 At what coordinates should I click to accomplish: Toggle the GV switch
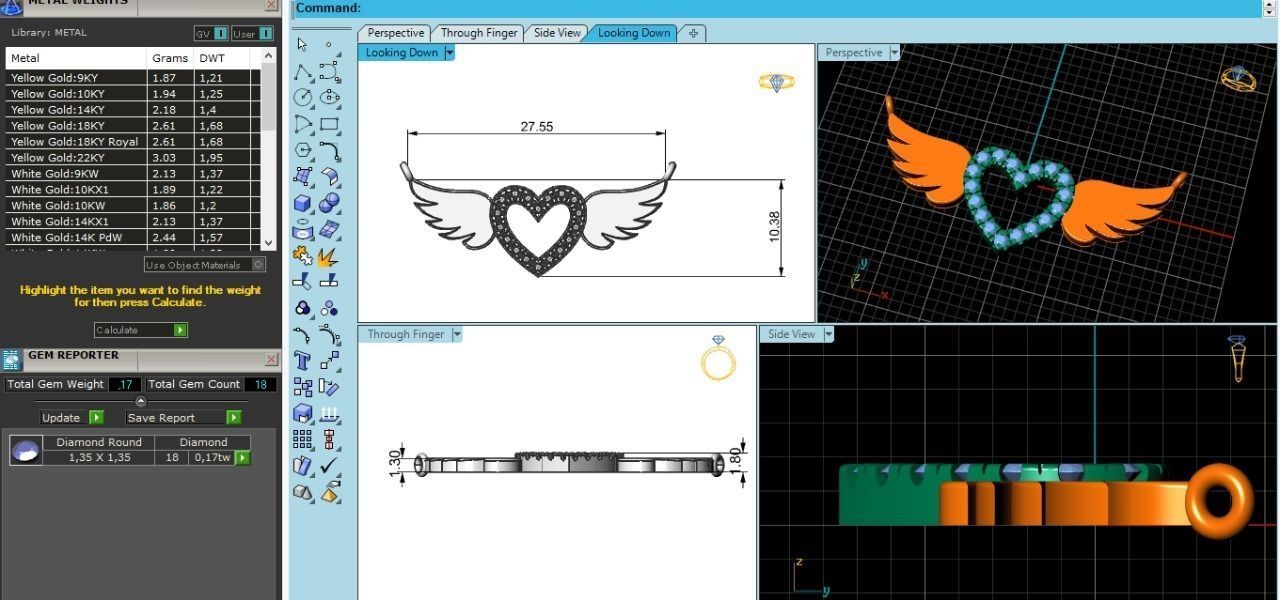point(212,33)
